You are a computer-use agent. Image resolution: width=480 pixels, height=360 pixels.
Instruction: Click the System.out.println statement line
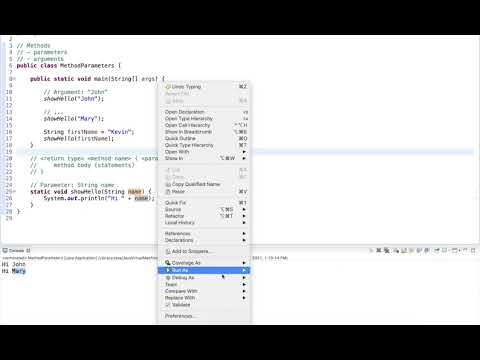pyautogui.click(x=99, y=198)
